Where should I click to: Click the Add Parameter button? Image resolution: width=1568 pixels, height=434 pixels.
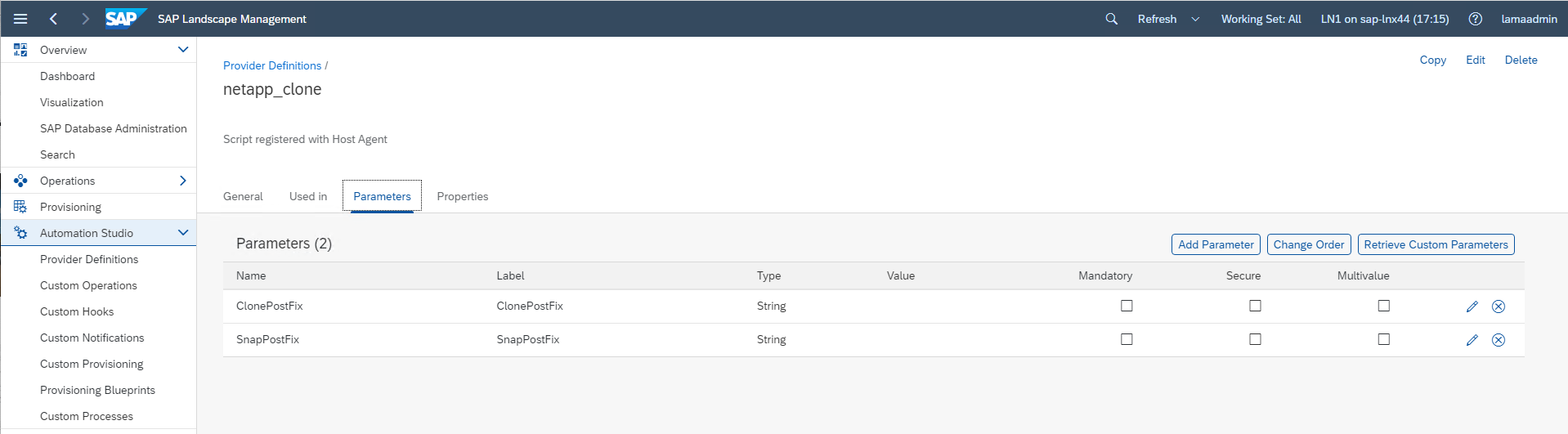[1216, 244]
